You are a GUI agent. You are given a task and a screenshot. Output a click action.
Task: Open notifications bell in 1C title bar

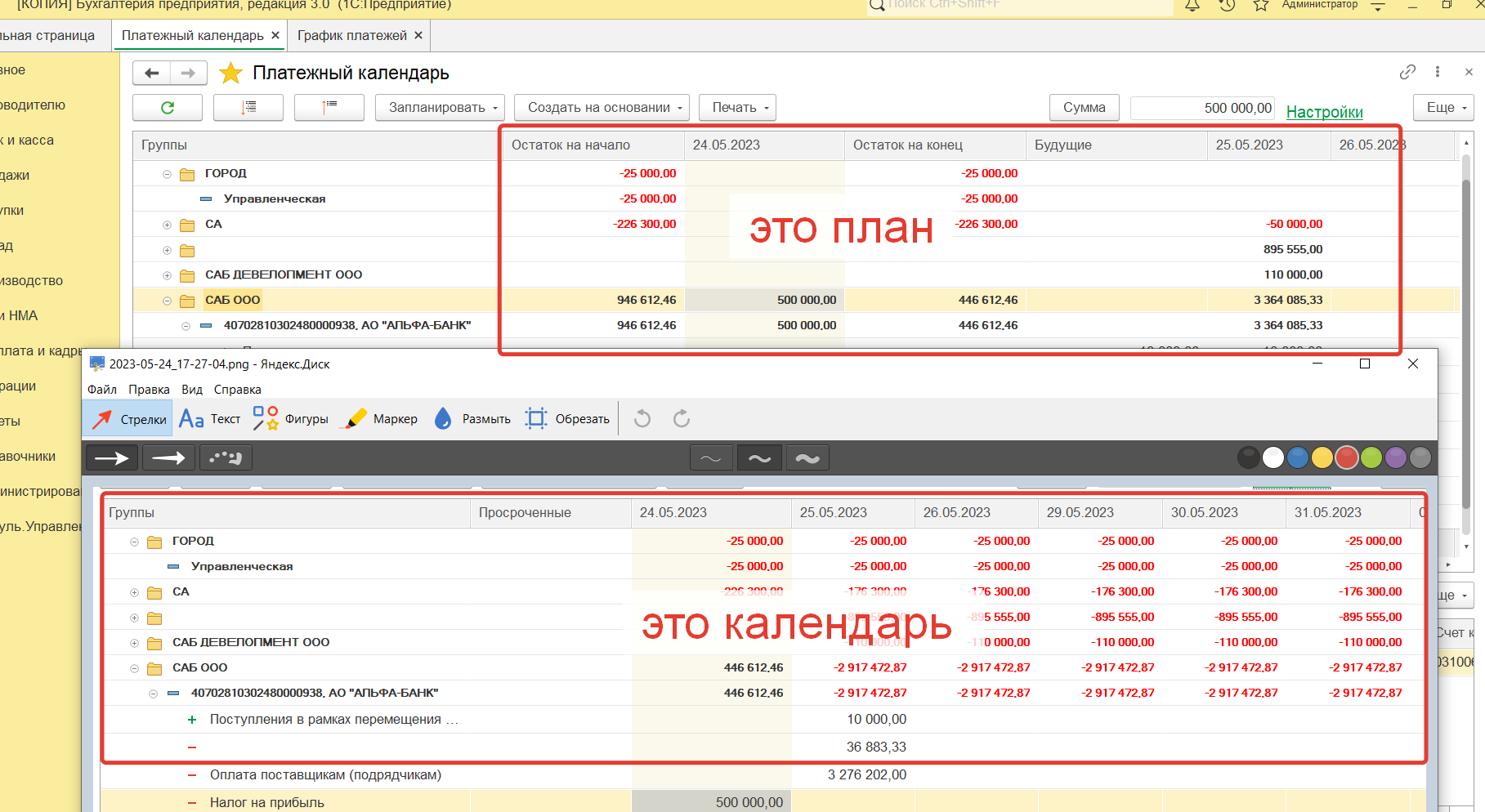point(1192,5)
